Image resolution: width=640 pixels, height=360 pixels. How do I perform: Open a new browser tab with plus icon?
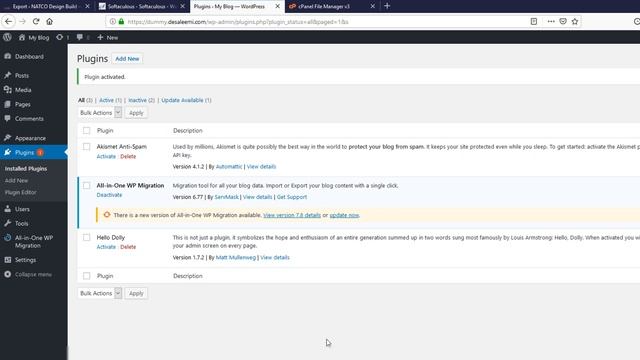pos(387,6)
